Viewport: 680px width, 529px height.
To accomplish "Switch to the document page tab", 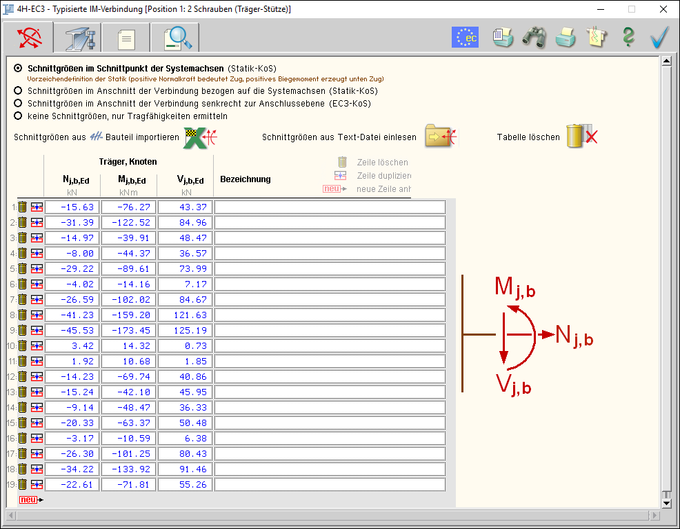I will (126, 38).
